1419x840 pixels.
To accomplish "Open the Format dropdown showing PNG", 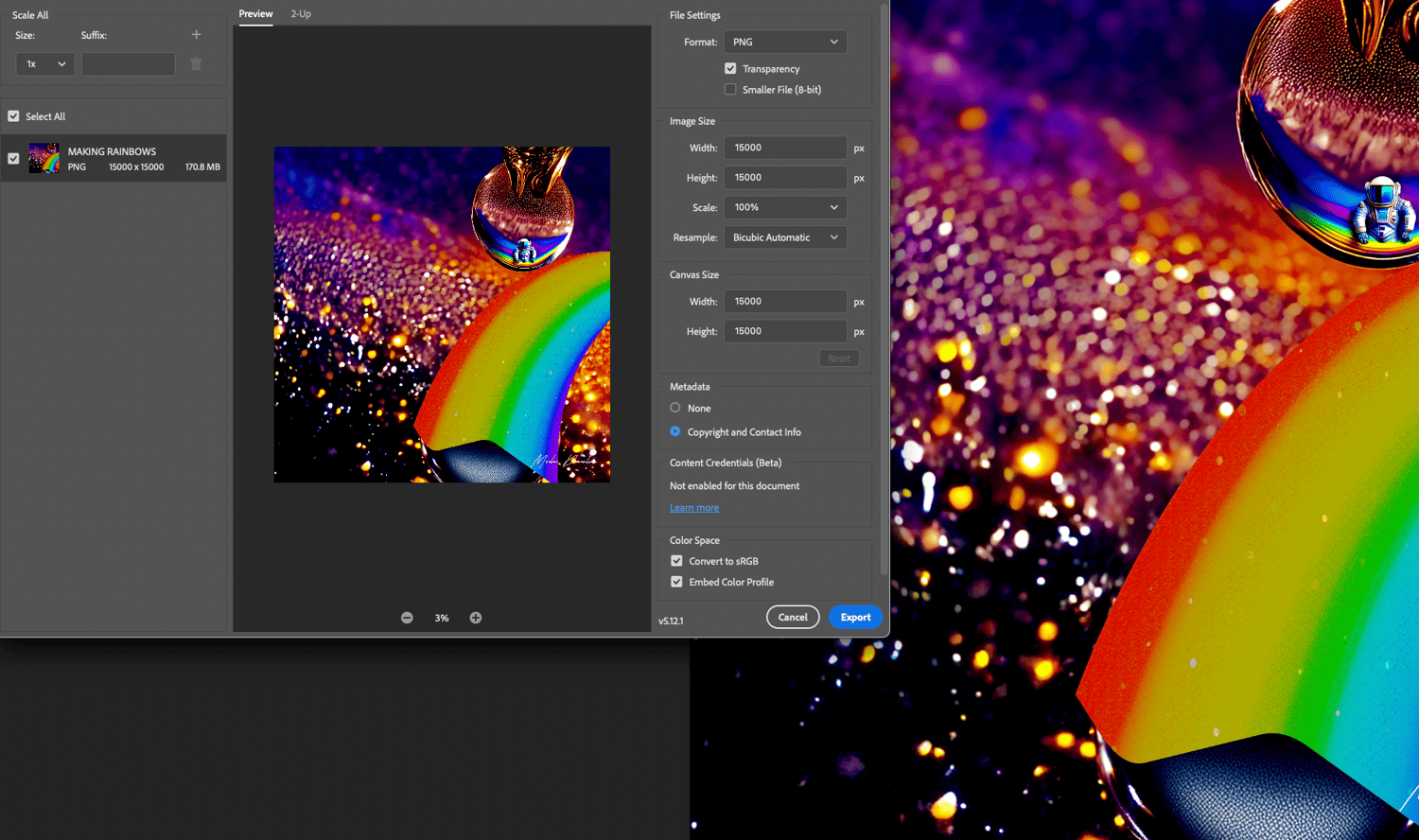I will click(785, 42).
